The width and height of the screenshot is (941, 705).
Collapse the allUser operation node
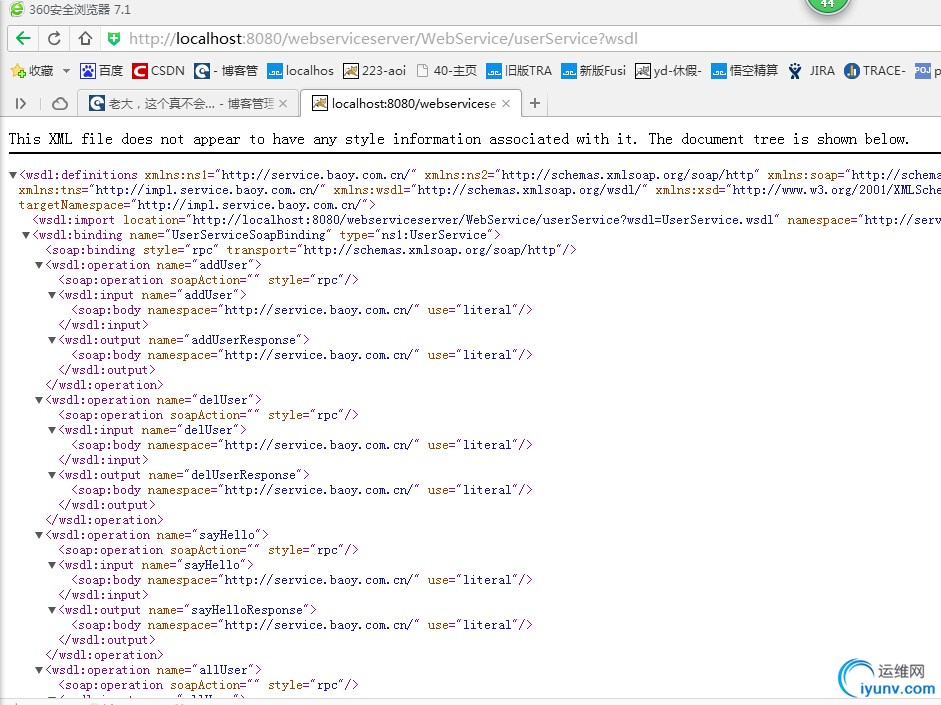[x=39, y=670]
